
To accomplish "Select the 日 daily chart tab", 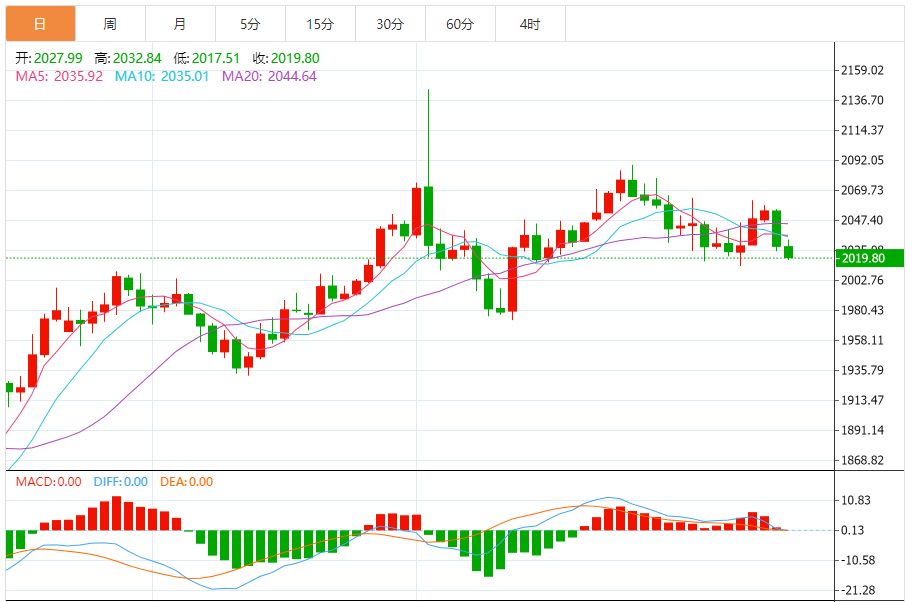I will pyautogui.click(x=41, y=24).
